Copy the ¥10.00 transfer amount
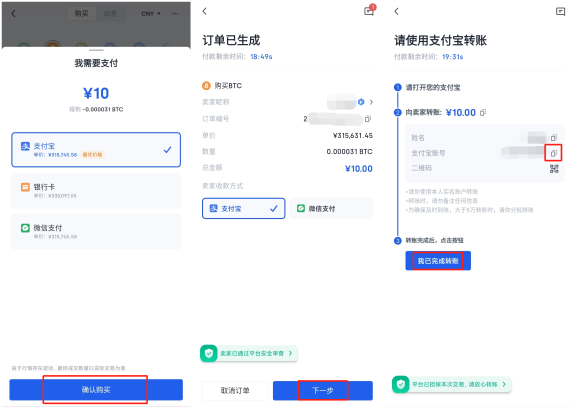This screenshot has width=576, height=408. pos(483,112)
